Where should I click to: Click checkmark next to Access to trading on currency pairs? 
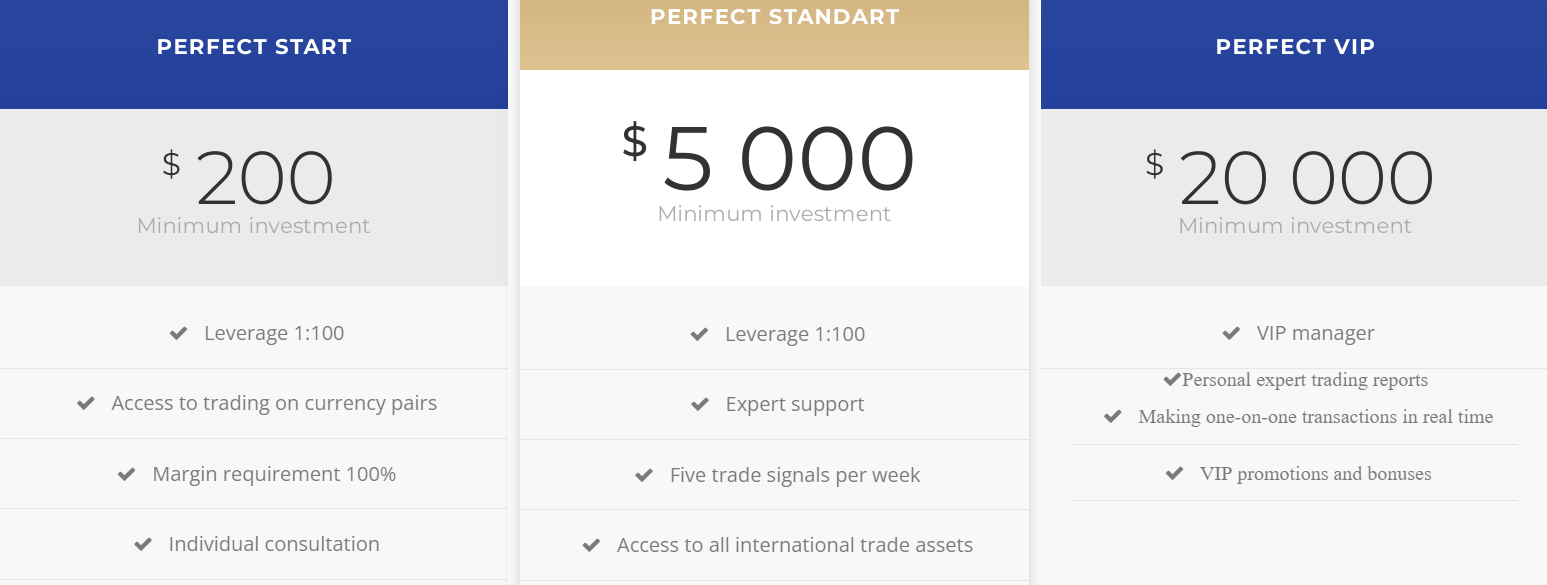[86, 404]
